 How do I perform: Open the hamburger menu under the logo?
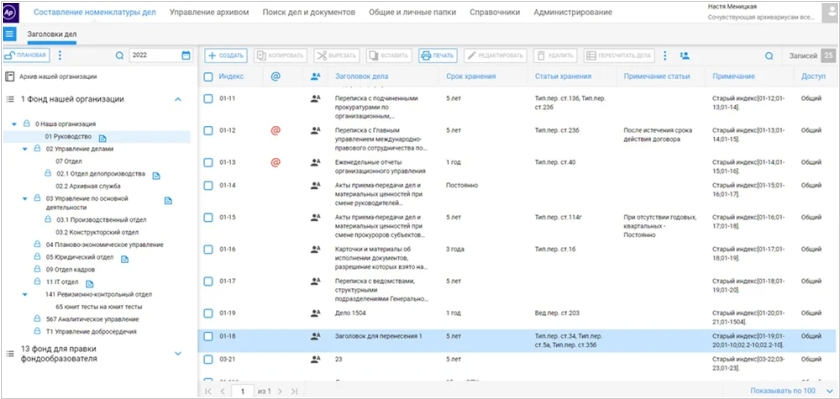[x=9, y=34]
